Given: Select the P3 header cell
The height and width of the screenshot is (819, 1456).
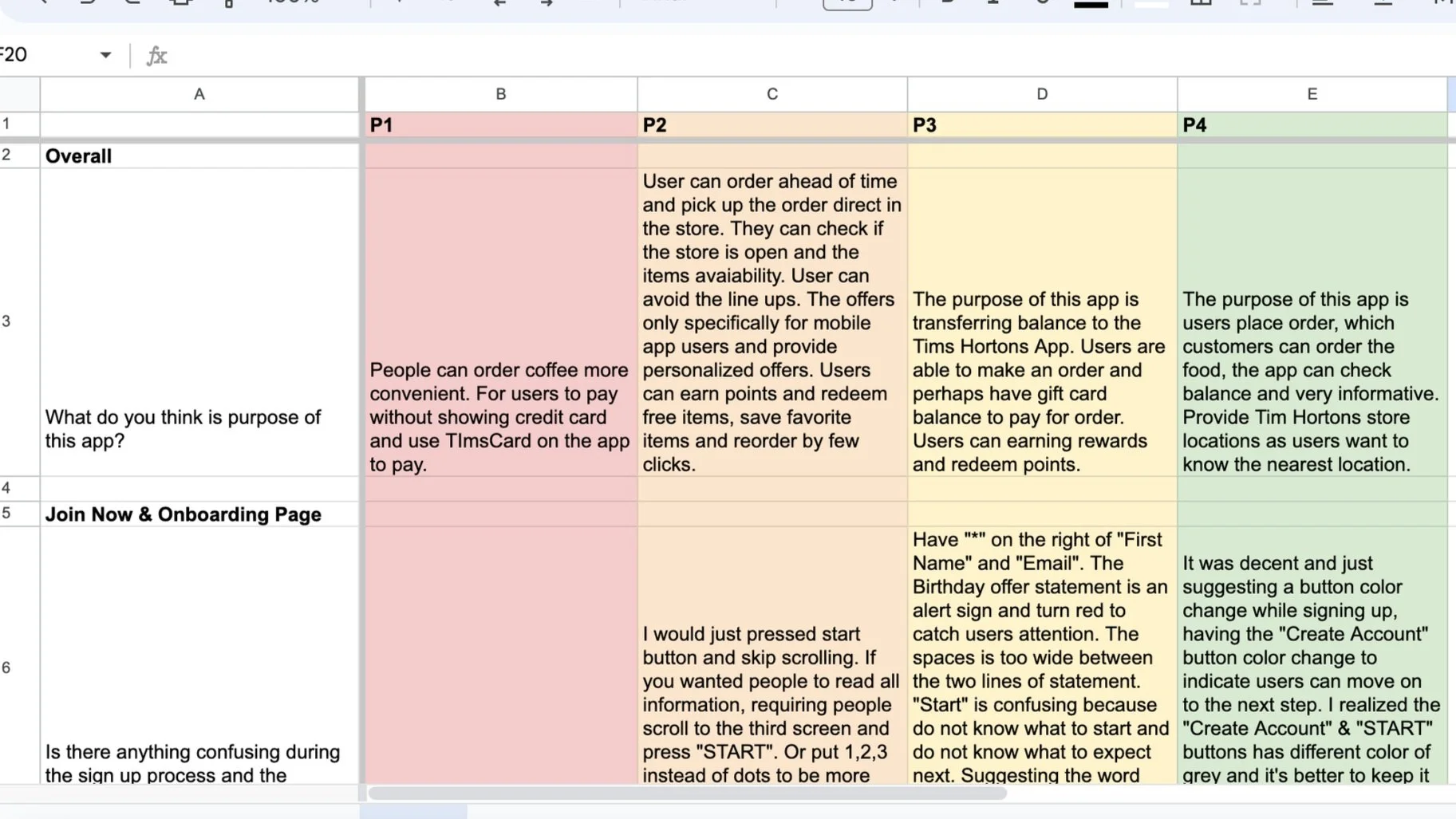Looking at the screenshot, I should [1043, 124].
